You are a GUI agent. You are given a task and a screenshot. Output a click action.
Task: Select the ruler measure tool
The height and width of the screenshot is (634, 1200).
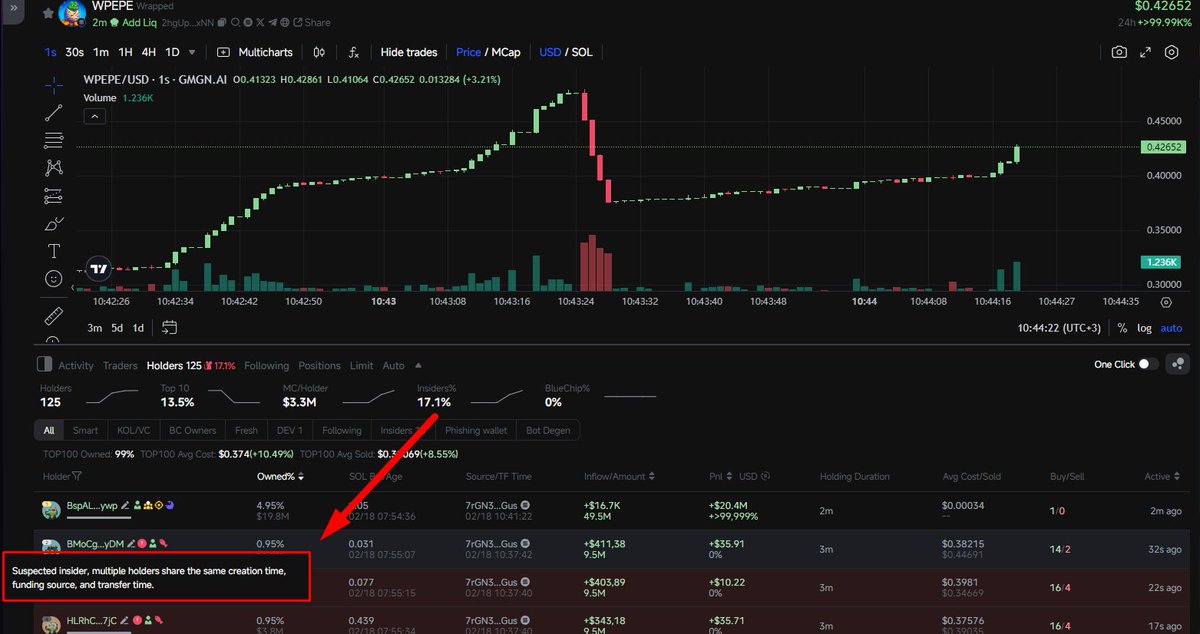pos(54,317)
